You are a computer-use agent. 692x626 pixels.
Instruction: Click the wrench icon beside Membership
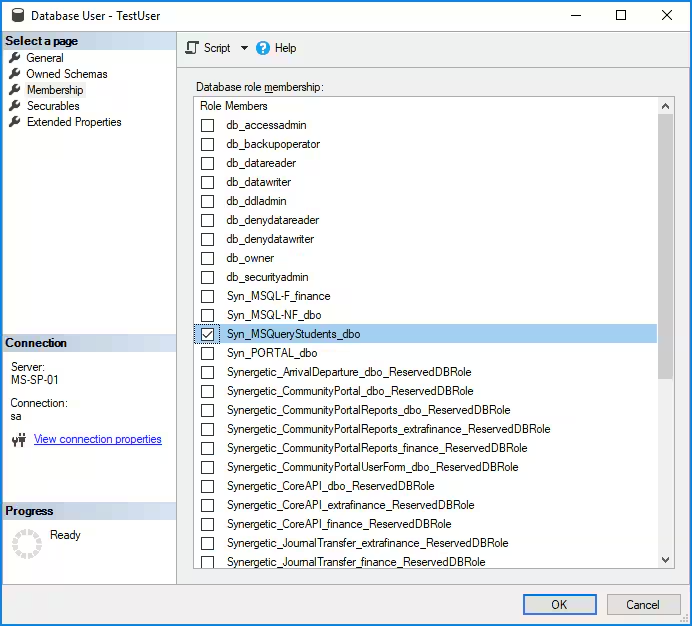[x=15, y=90]
